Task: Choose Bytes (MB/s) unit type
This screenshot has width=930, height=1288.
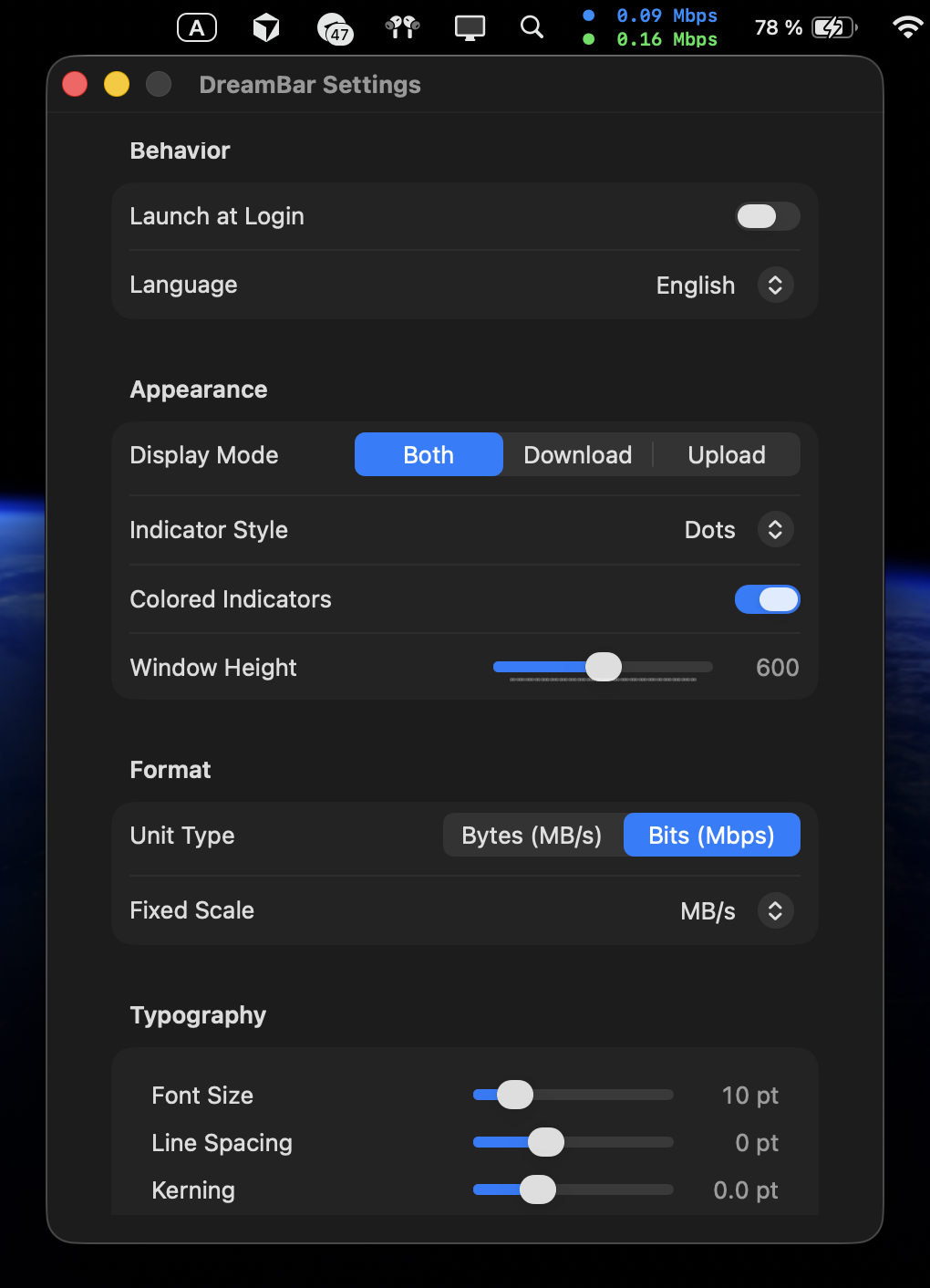Action: coord(532,835)
